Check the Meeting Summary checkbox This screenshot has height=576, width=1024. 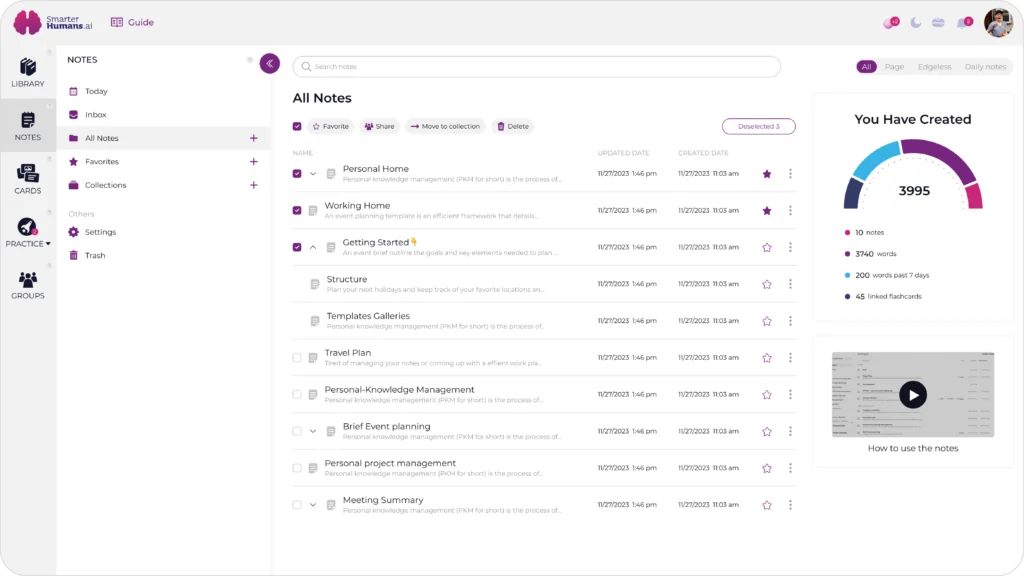[297, 505]
